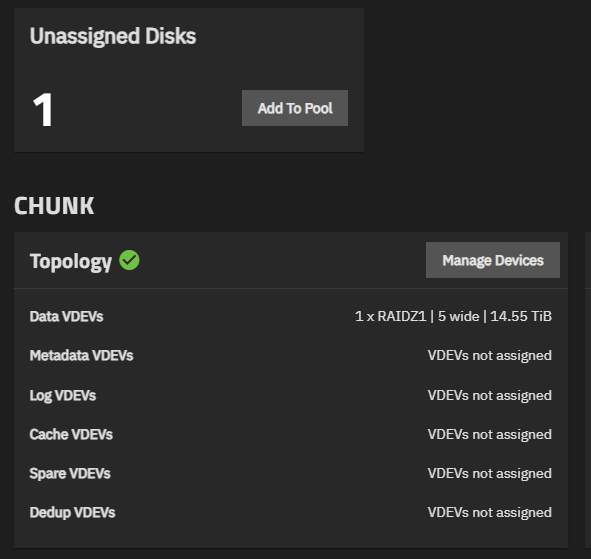The image size is (591, 559).
Task: Click Log VDEVs not assigned status text
Action: click(x=490, y=395)
